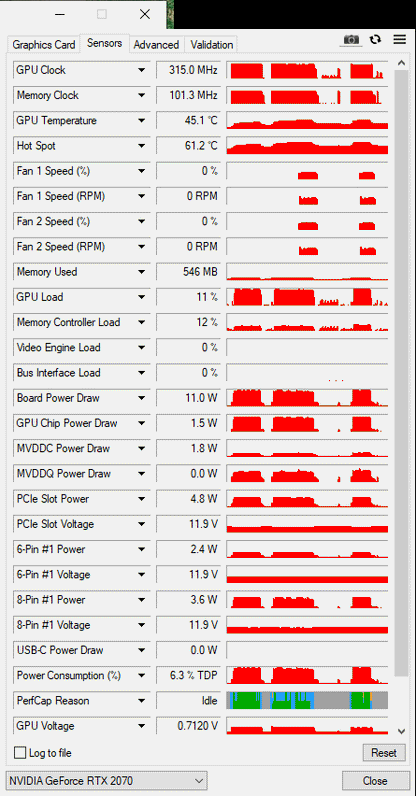Viewport: 416px width, 796px height.
Task: Click the GPU Clock history graph
Action: coord(307,70)
